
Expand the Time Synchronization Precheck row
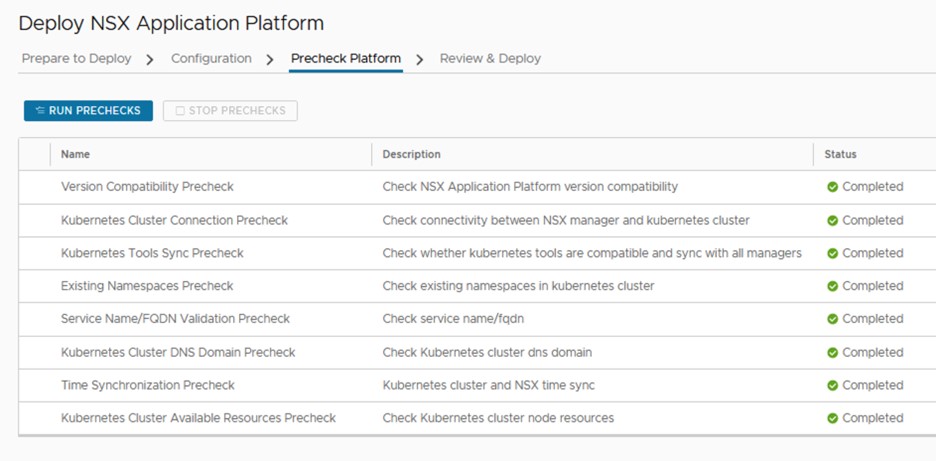coord(35,385)
